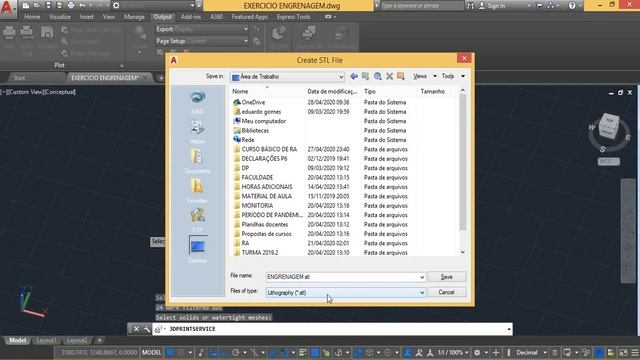Open the Home ribbon tab
This screenshot has width=640, height=360.
[x=32, y=17]
